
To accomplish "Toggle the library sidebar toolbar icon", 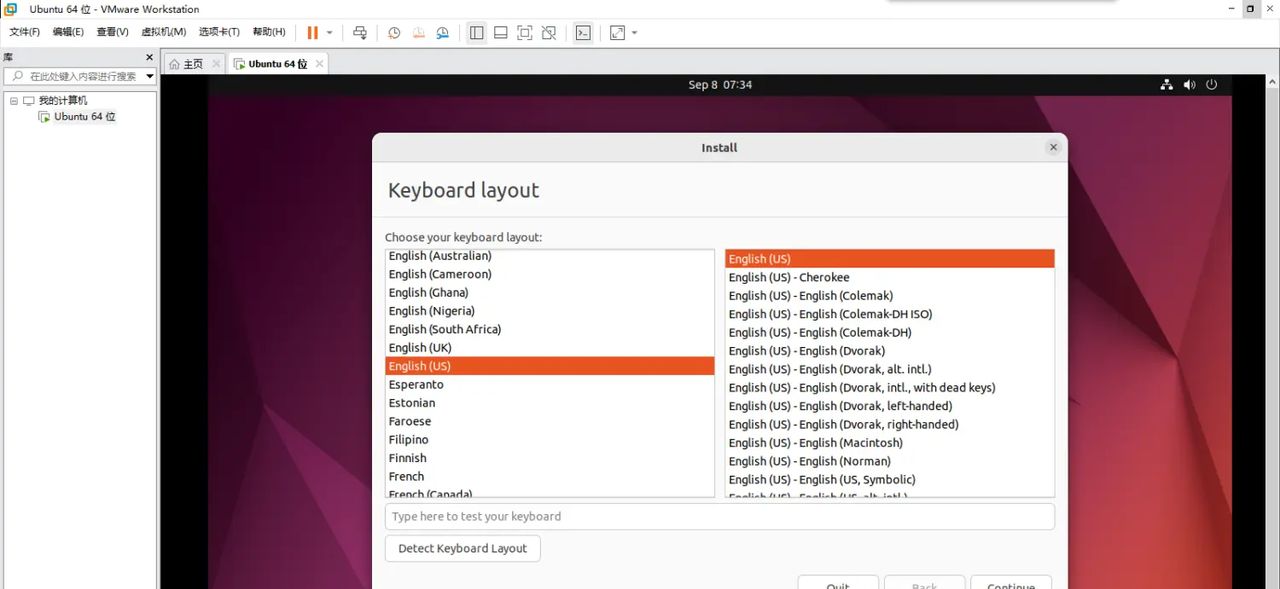I will point(477,33).
